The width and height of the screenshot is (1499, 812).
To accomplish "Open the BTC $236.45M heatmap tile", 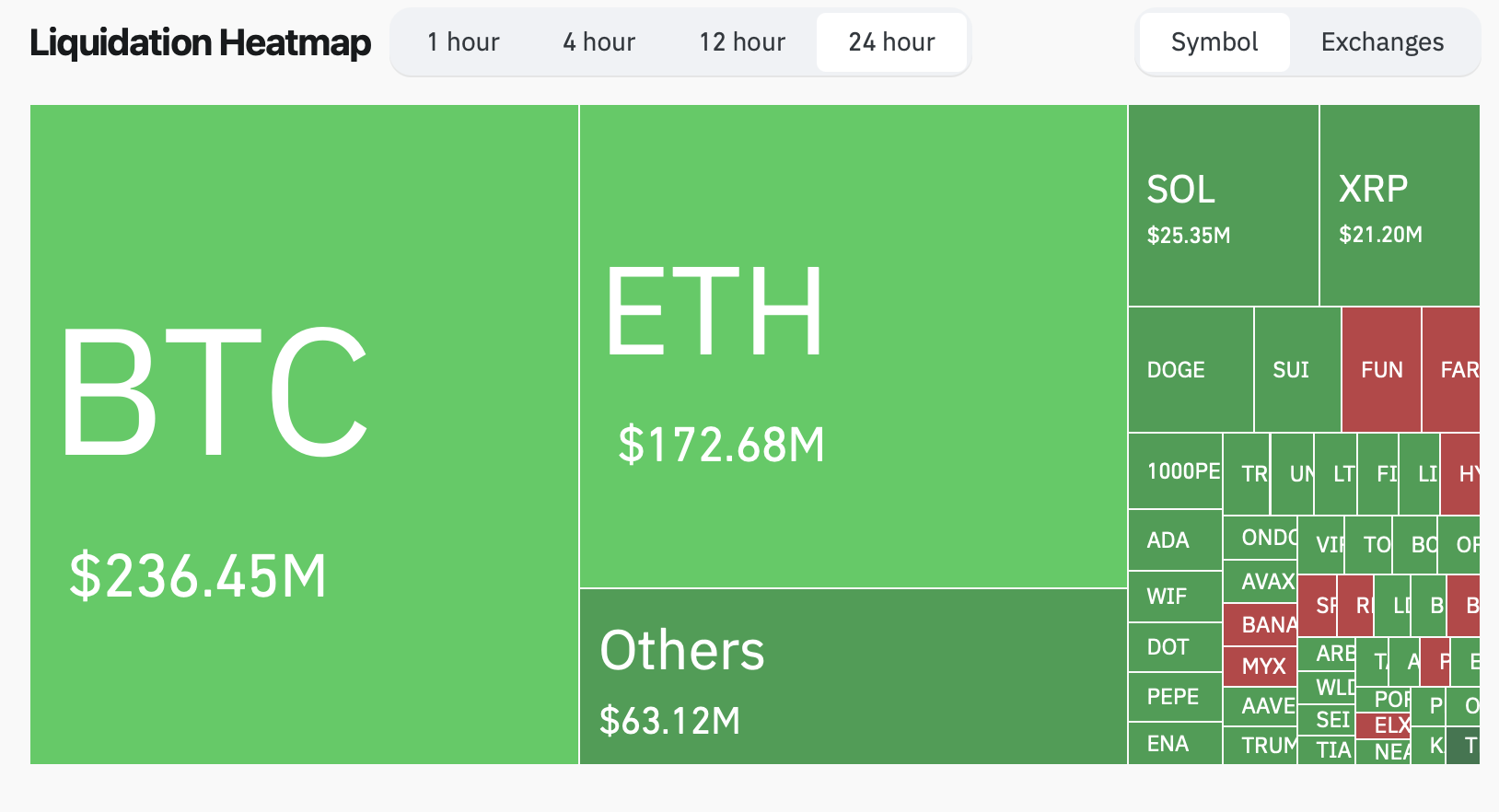I will (304, 435).
